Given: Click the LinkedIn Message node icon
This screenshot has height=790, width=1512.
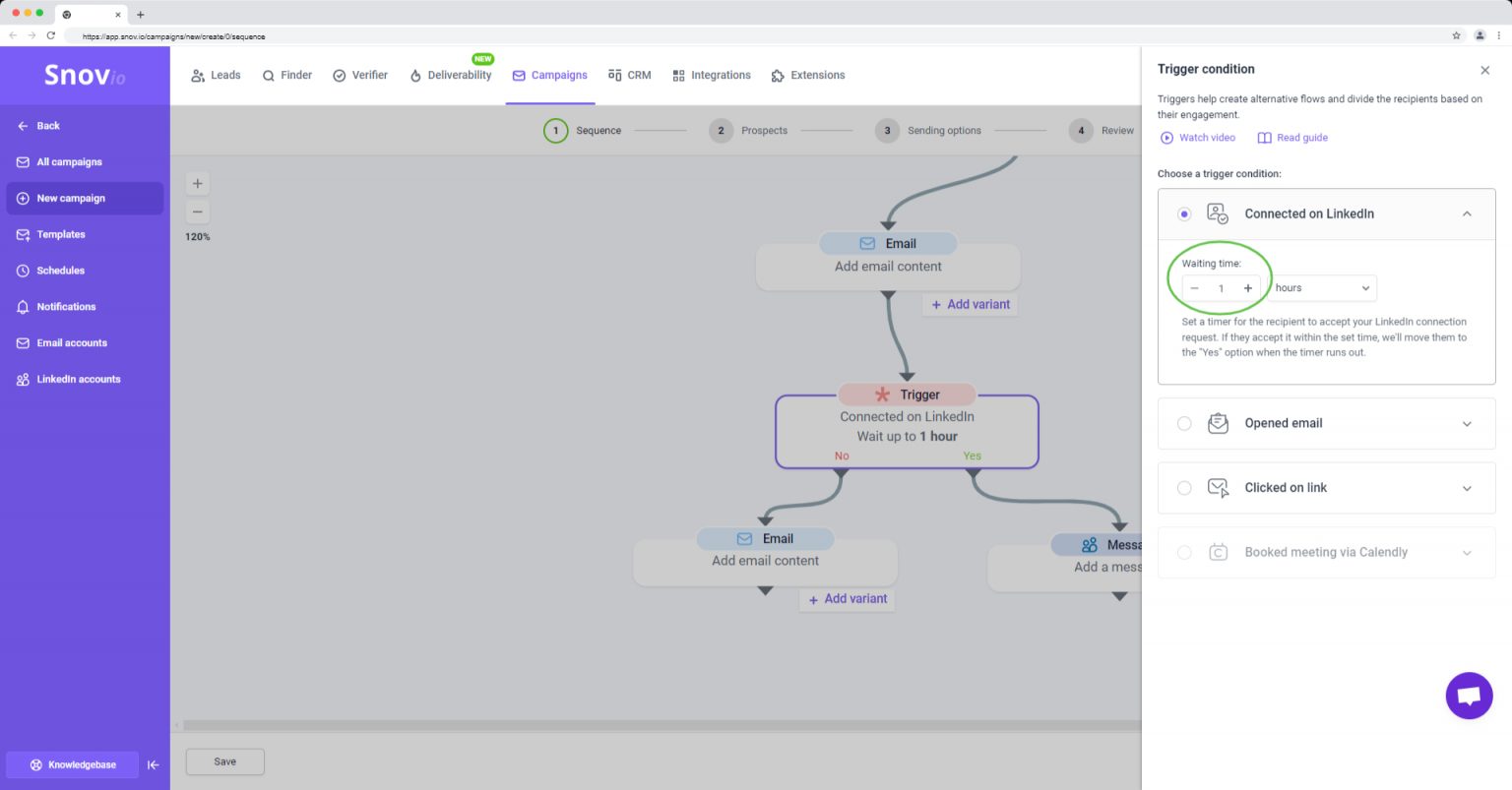Looking at the screenshot, I should coord(1089,545).
